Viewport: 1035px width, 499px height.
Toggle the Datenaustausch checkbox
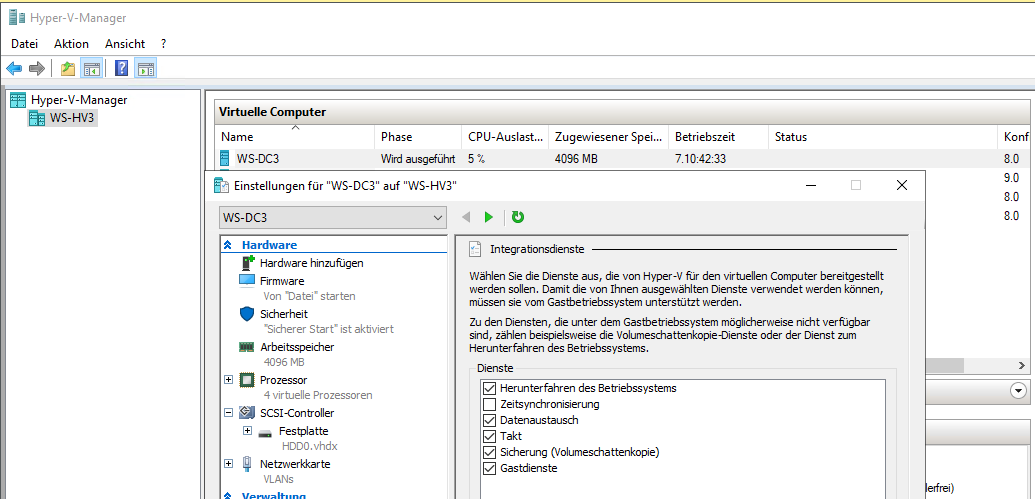click(489, 420)
